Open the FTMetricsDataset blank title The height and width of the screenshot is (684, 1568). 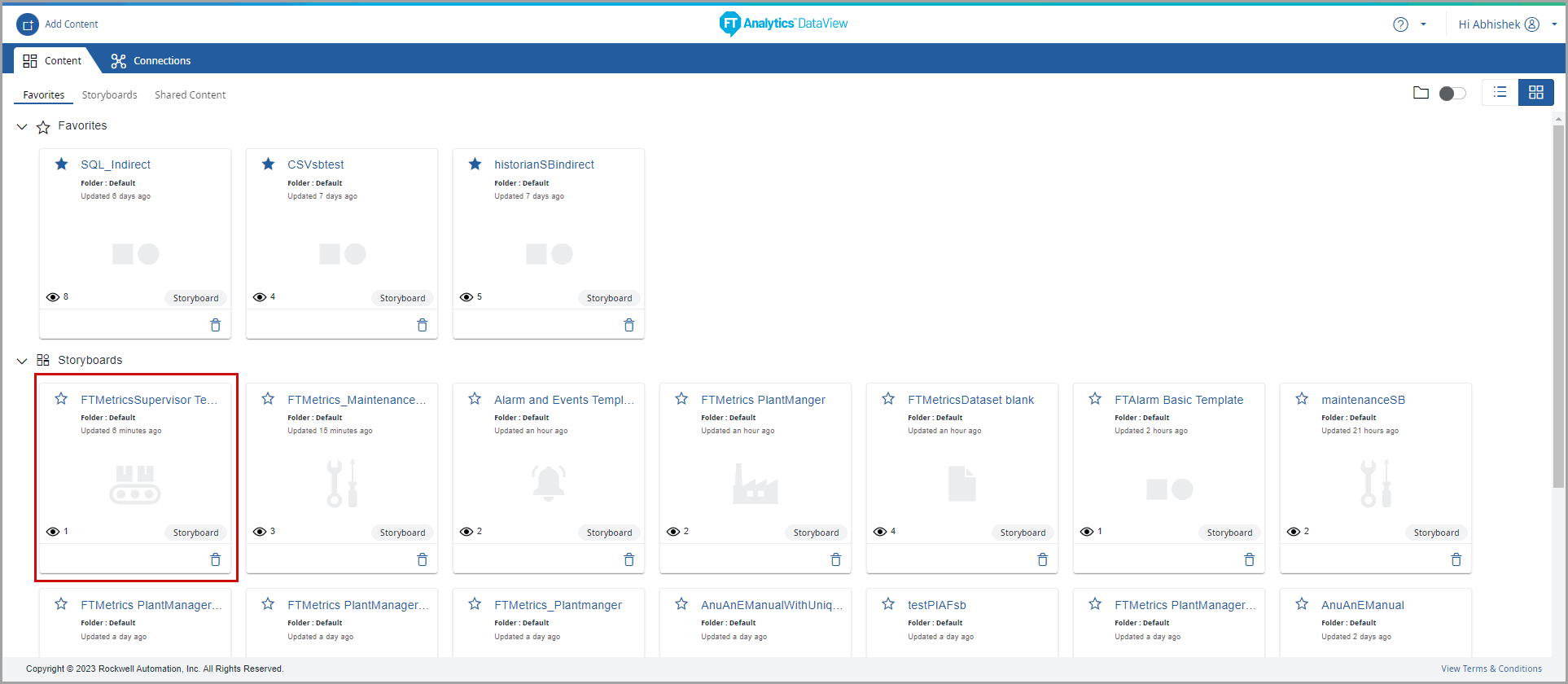point(971,400)
